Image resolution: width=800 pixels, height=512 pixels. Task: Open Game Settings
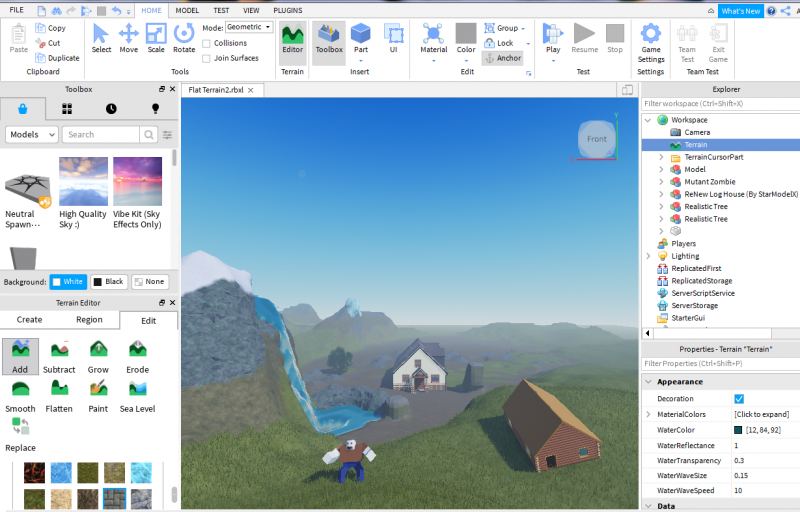click(x=651, y=41)
